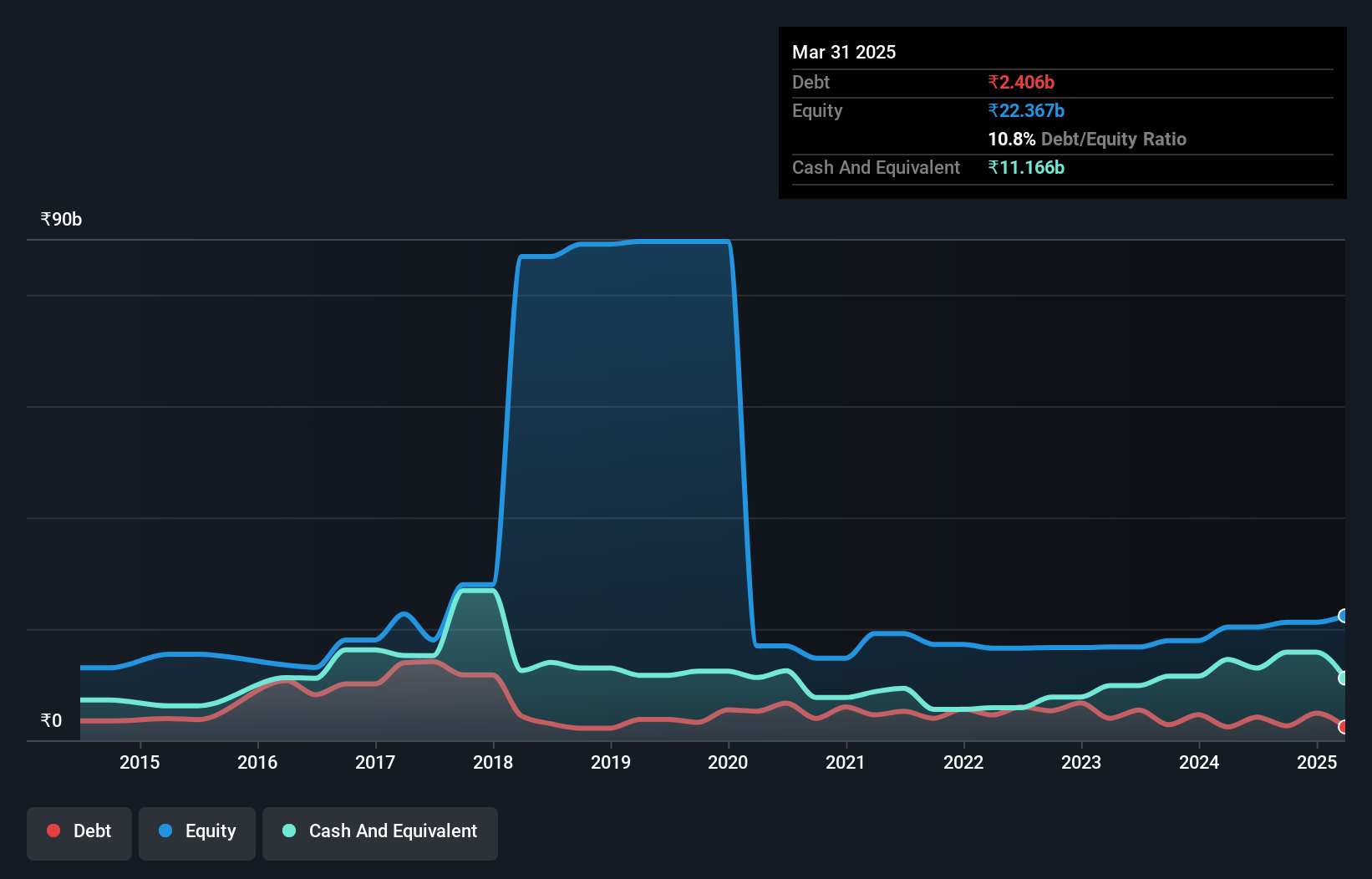Click the Mar 31 2025 tooltip date
Screen dimensions: 1372x879
(x=844, y=52)
